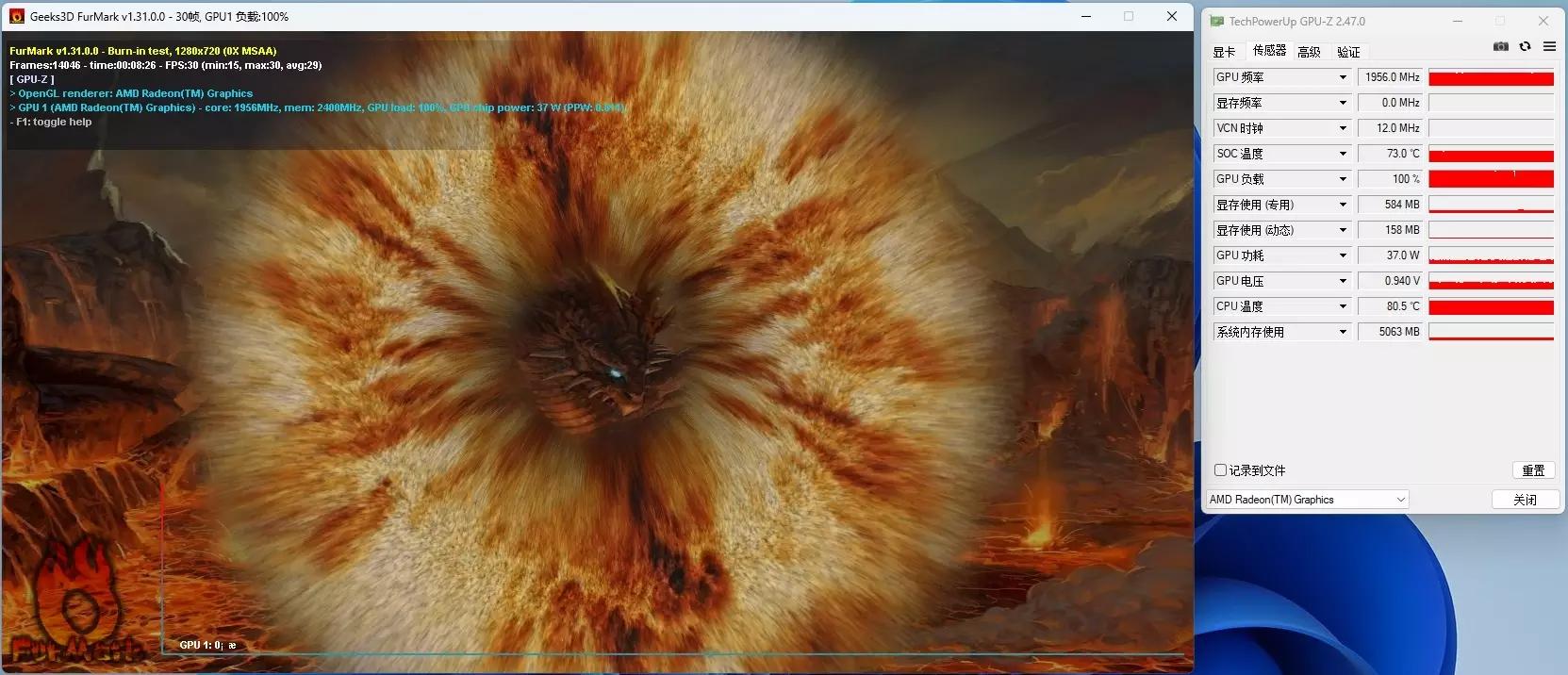Click the GPU 频率 value 1956.0 MHz

(x=1390, y=77)
